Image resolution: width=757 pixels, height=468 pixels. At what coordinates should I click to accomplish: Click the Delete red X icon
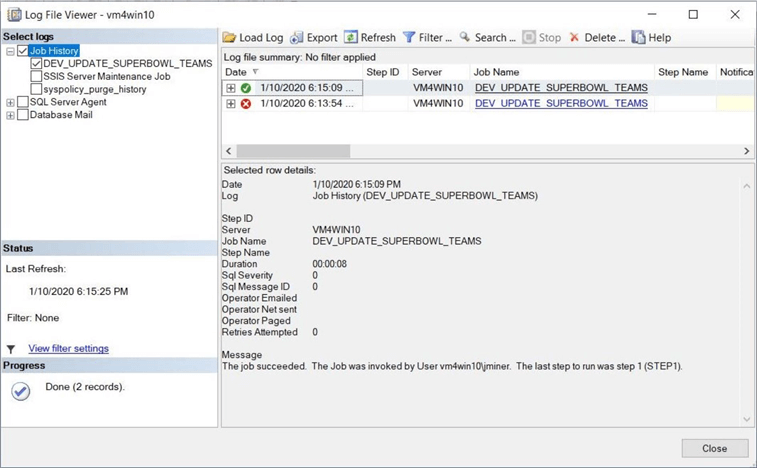pos(574,38)
